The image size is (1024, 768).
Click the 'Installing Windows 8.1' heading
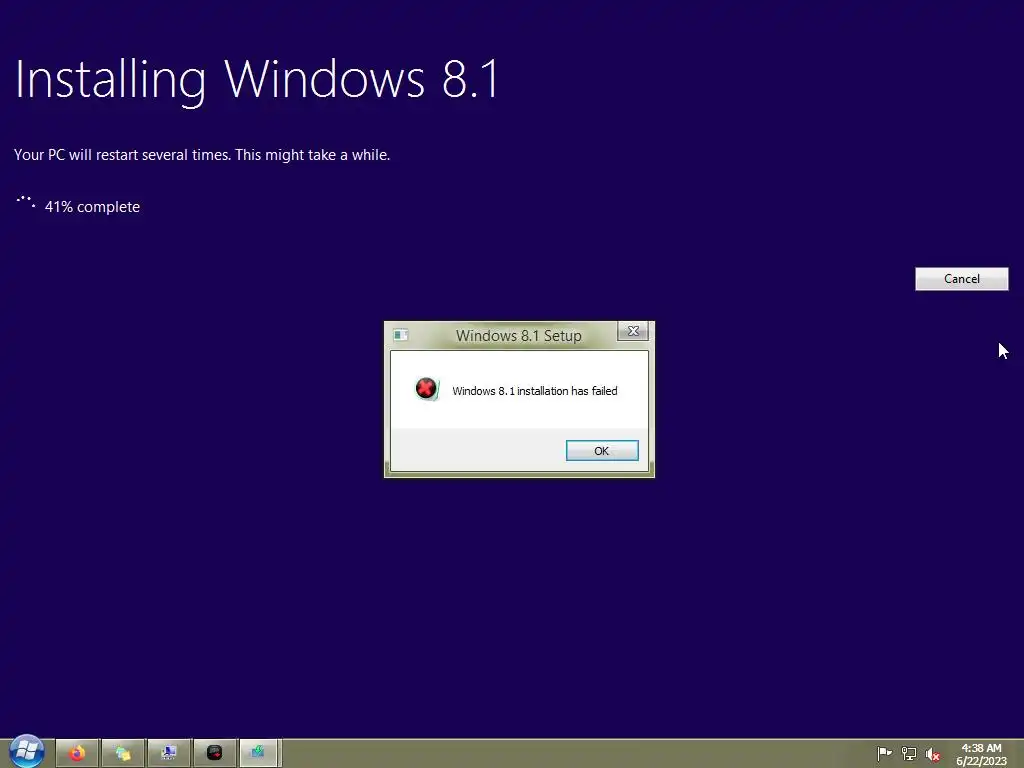coord(257,79)
